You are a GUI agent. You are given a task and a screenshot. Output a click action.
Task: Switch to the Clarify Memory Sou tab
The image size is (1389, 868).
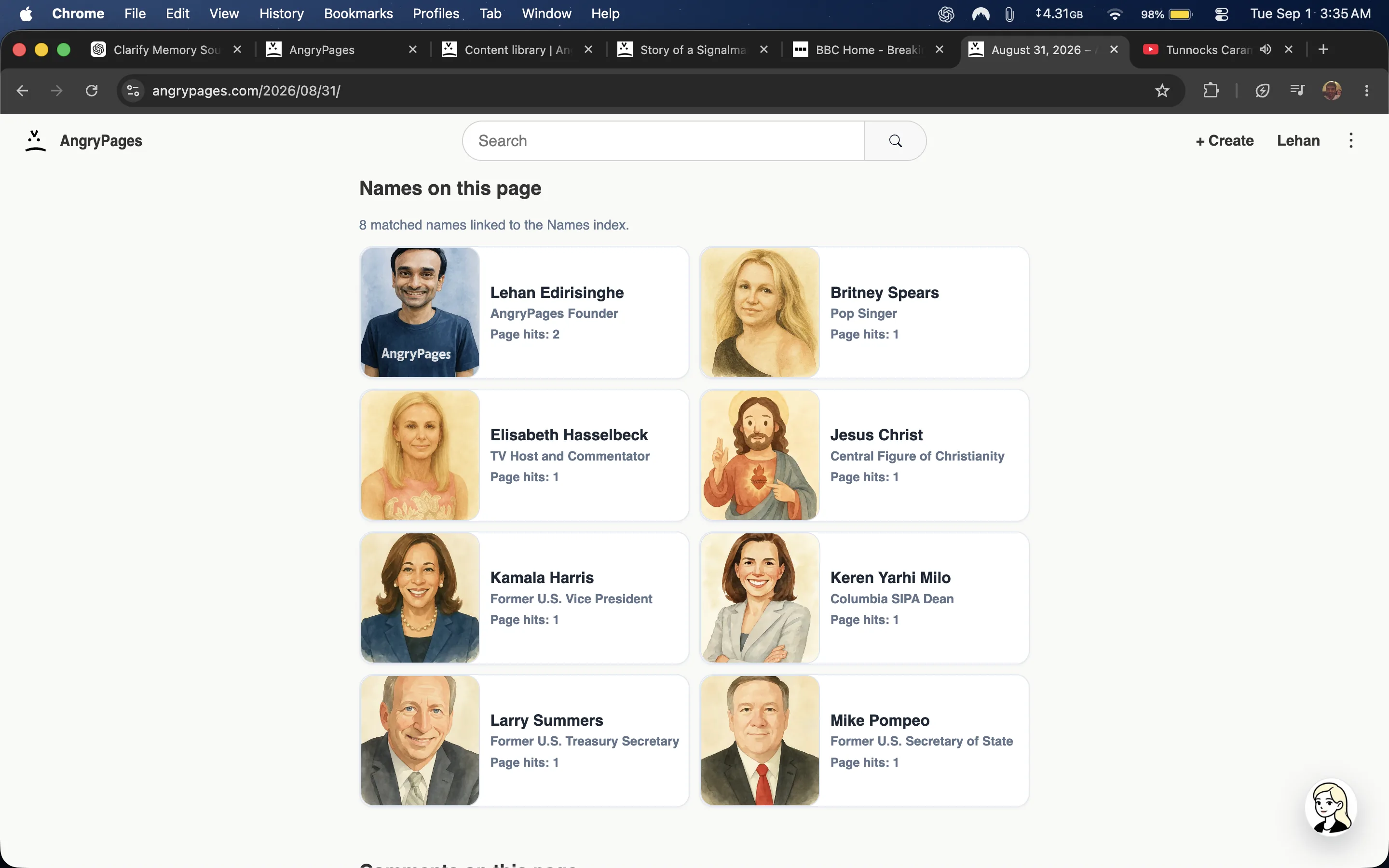coord(166,50)
